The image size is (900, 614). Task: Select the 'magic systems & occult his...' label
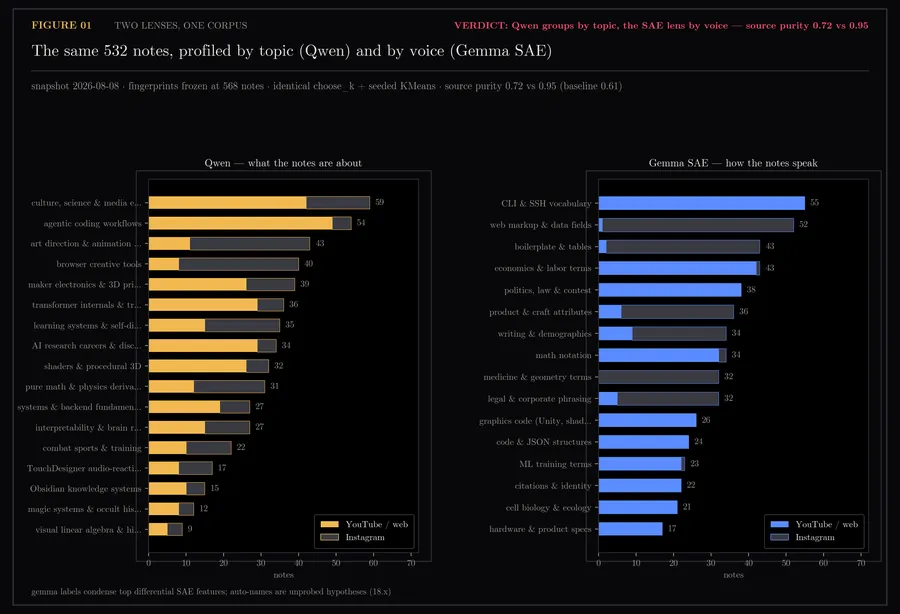(x=84, y=509)
